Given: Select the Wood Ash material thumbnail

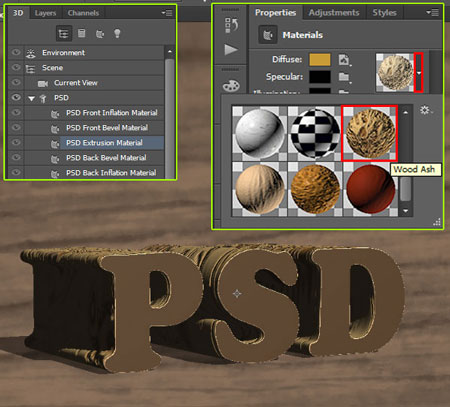Looking at the screenshot, I should tap(369, 133).
